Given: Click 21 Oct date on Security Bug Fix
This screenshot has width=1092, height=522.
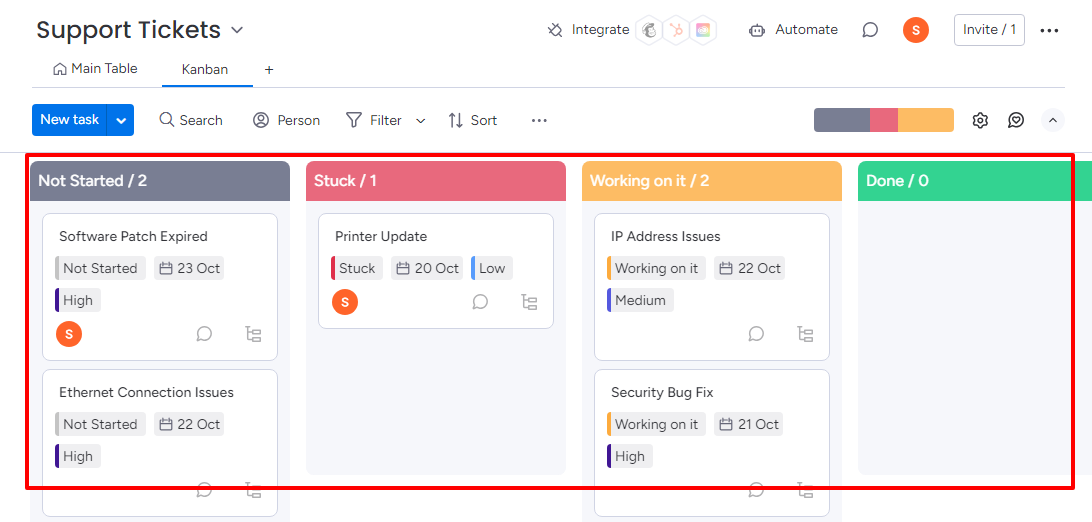Looking at the screenshot, I should point(749,425).
